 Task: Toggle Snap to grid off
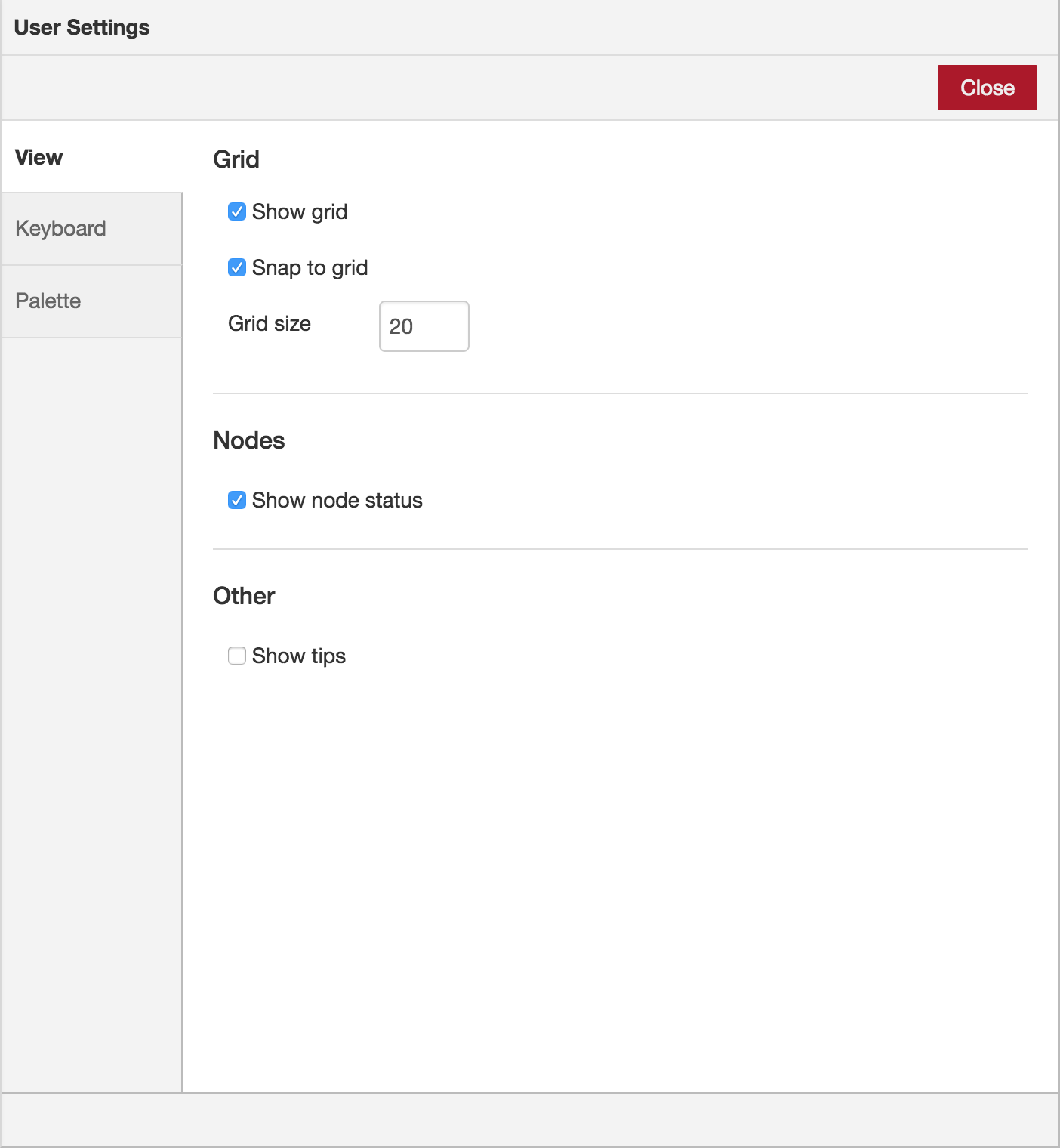tap(236, 268)
